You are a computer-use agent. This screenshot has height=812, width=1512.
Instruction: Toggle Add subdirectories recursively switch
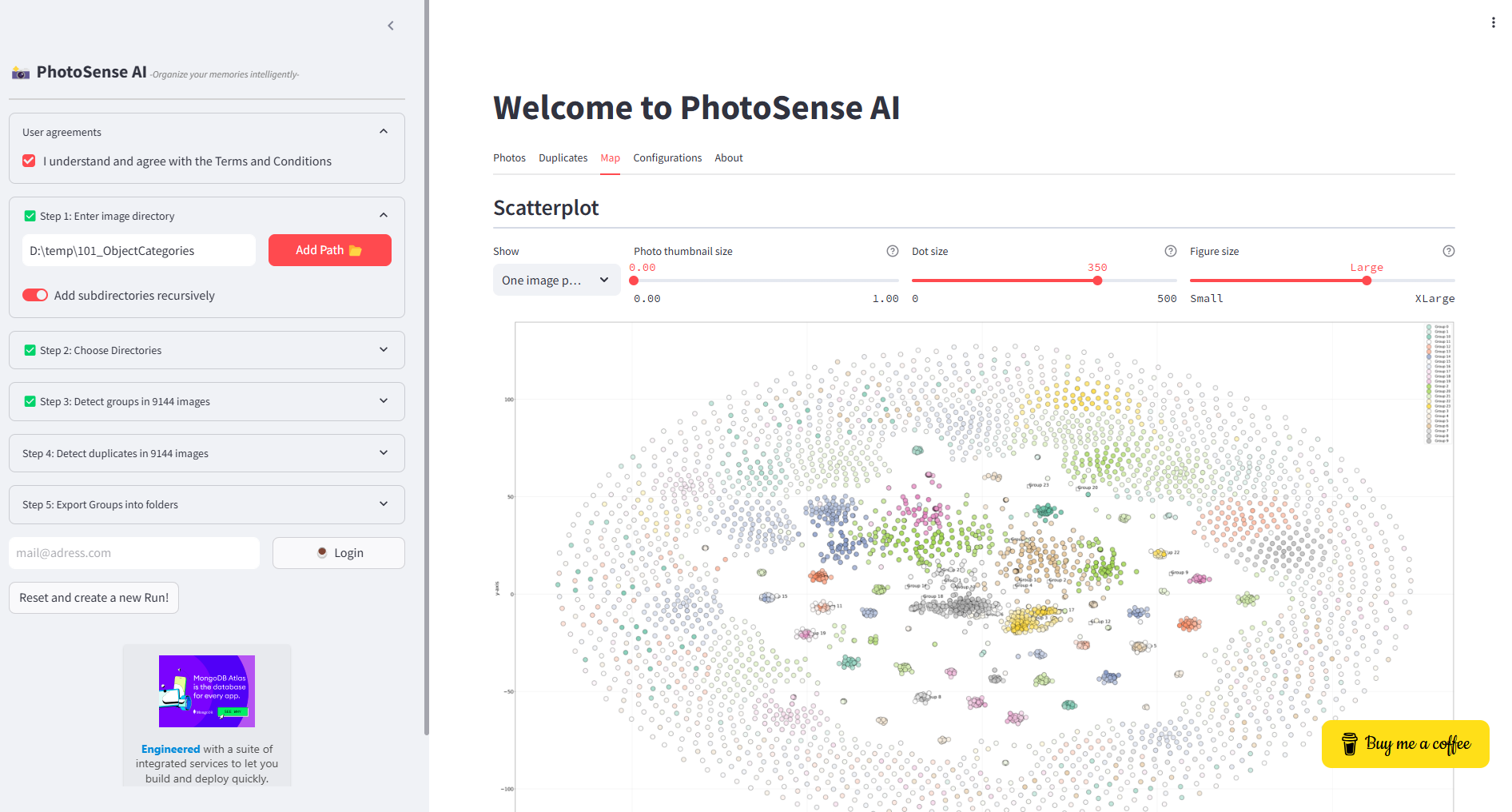[35, 295]
